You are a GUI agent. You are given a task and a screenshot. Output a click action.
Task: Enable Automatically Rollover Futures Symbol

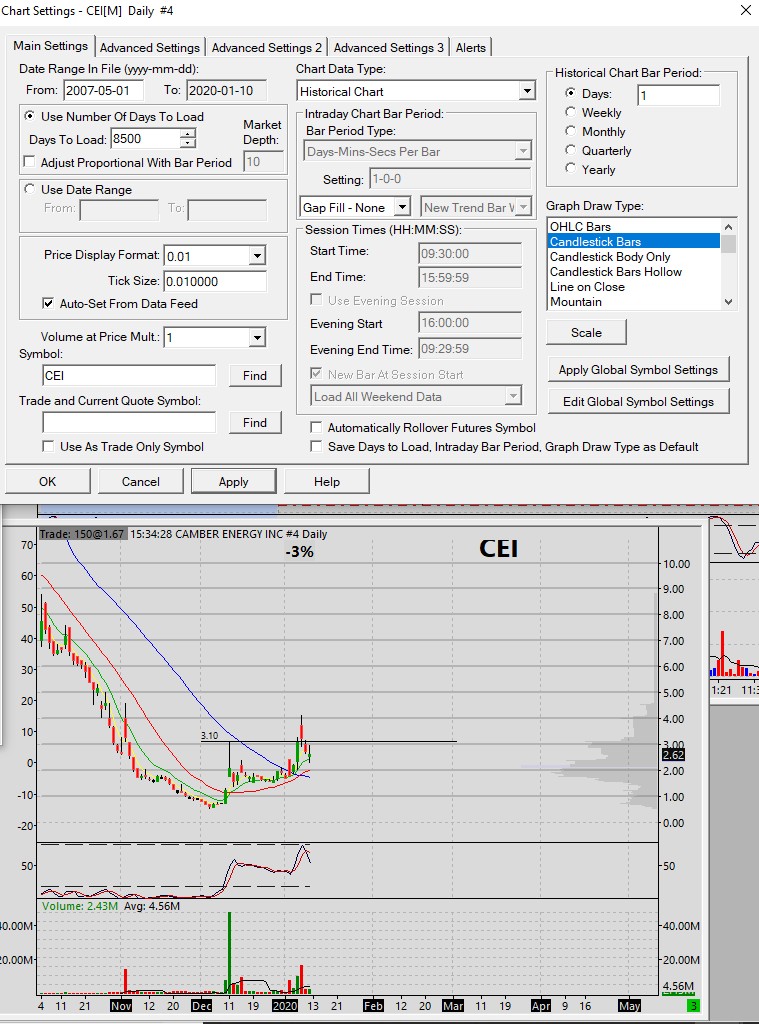(316, 428)
